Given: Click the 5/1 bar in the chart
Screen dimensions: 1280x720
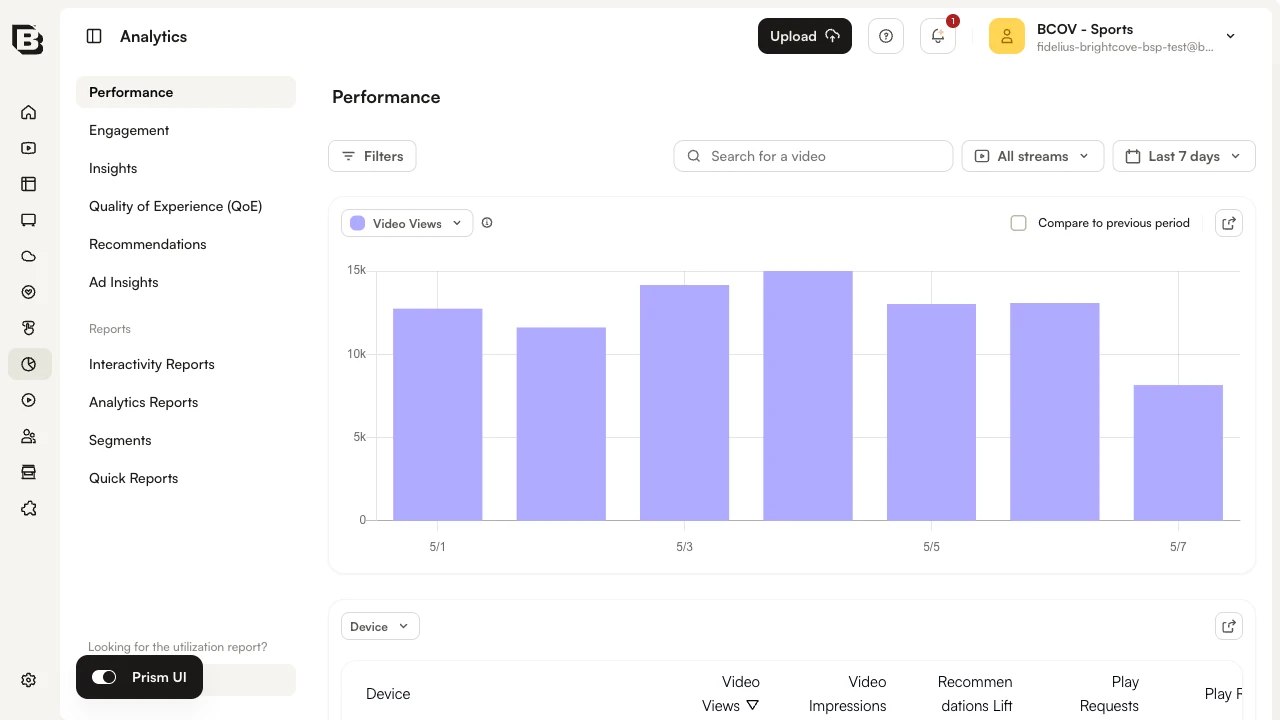Looking at the screenshot, I should tap(438, 414).
